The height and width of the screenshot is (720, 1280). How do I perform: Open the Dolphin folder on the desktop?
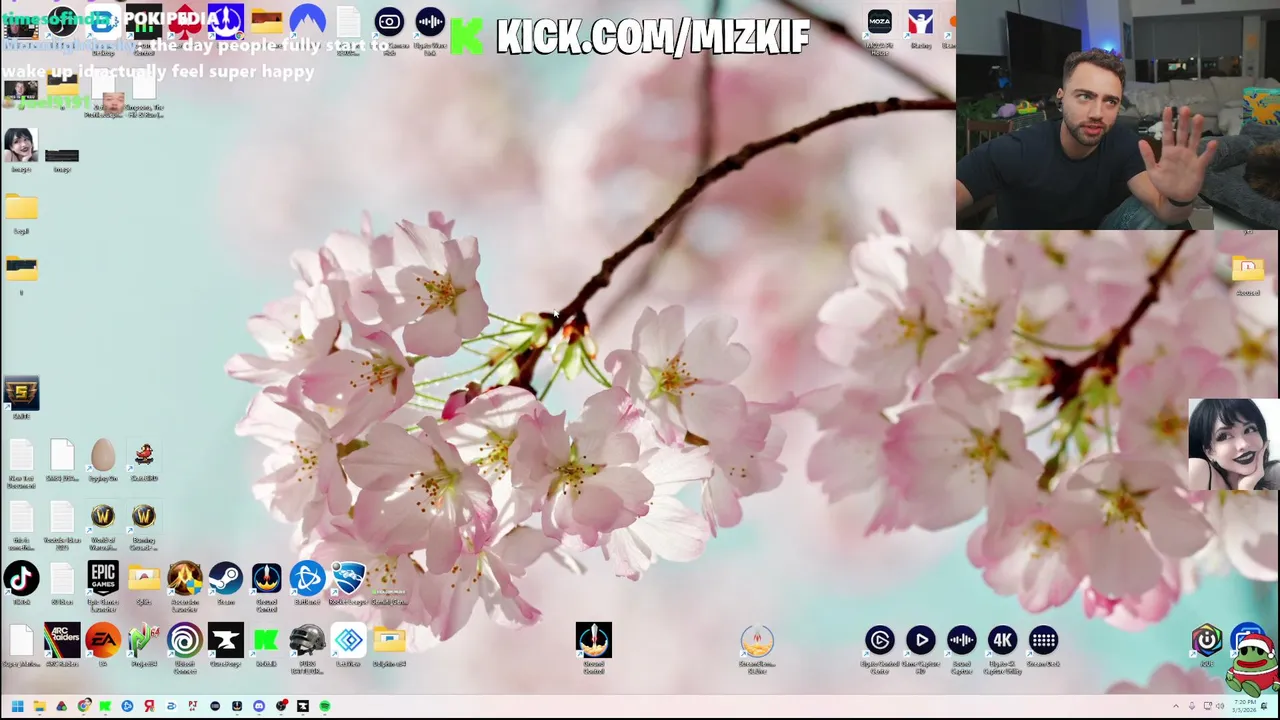[389, 641]
